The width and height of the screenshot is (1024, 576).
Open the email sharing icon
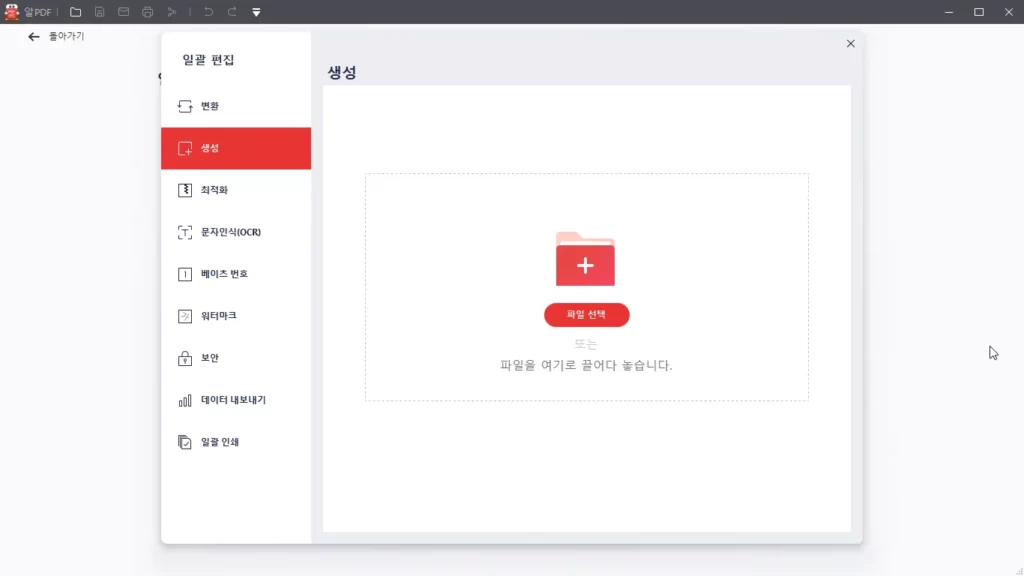click(124, 12)
